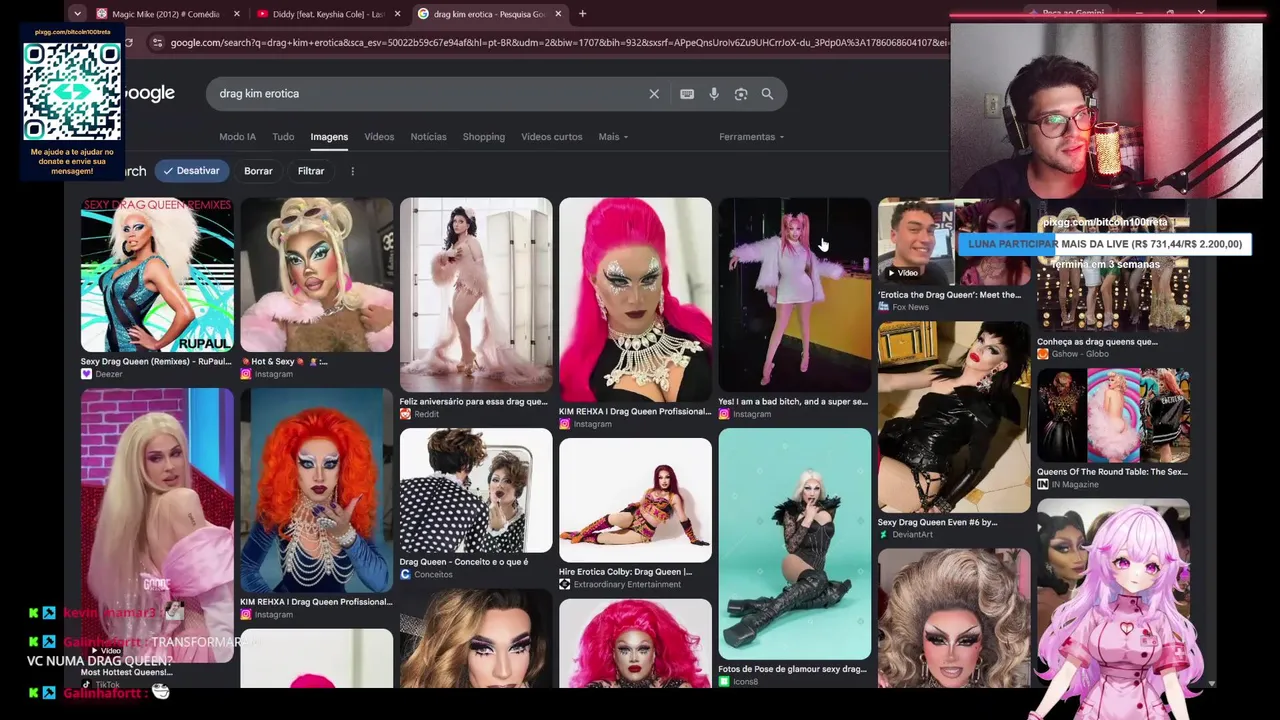Open the Sexy Drag Queen (Remixes) - RuPaul link
The image size is (1280, 720).
(x=156, y=362)
